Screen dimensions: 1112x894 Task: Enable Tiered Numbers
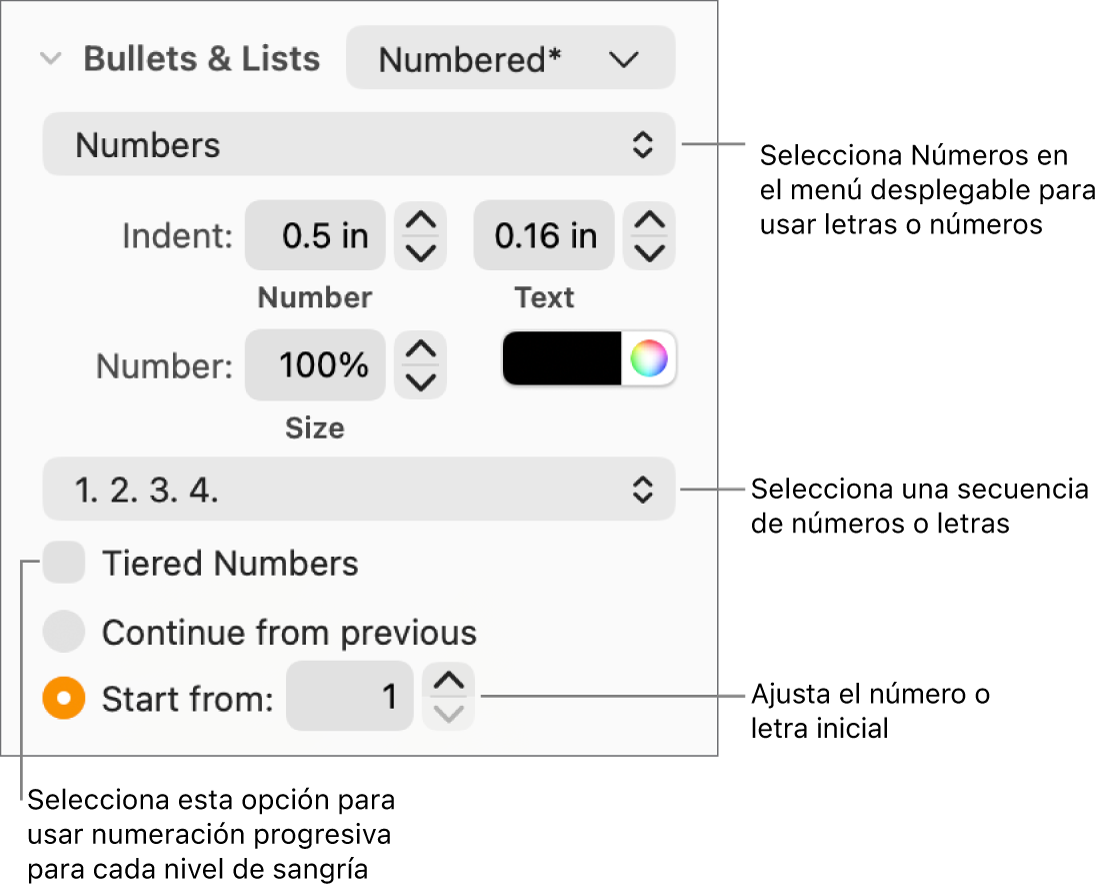[x=63, y=562]
